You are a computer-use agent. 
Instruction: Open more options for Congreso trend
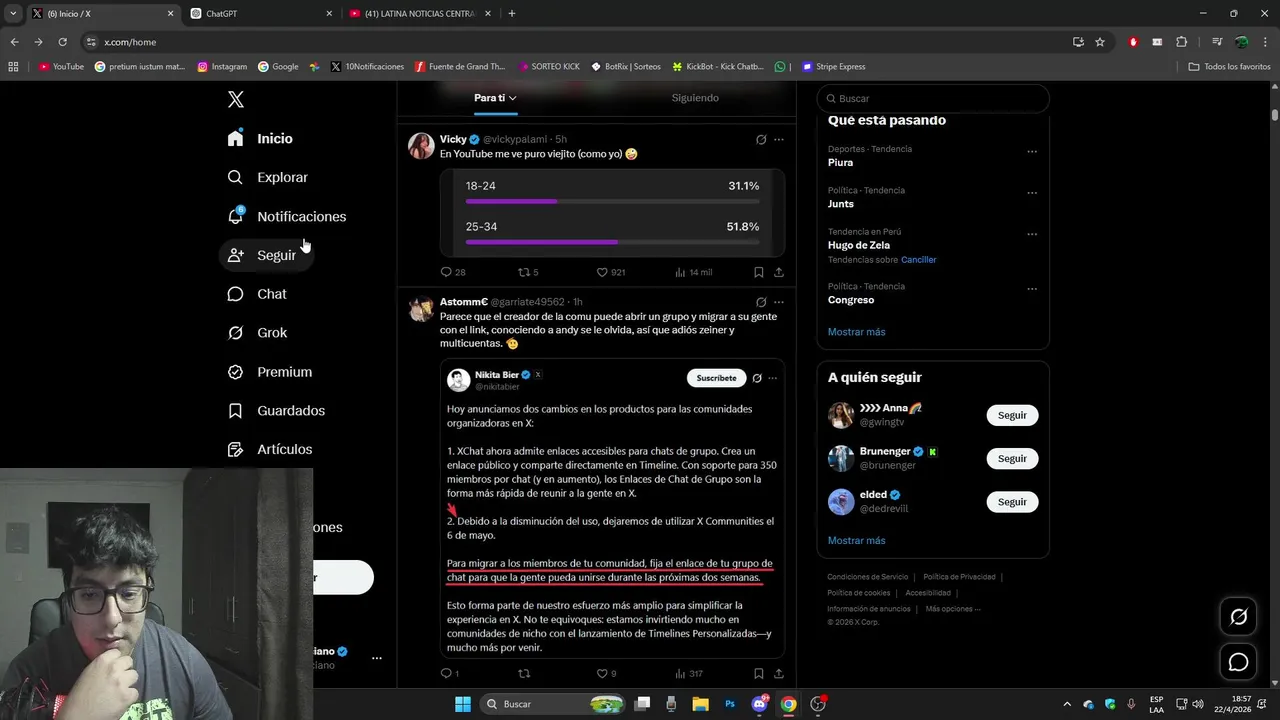[1032, 289]
